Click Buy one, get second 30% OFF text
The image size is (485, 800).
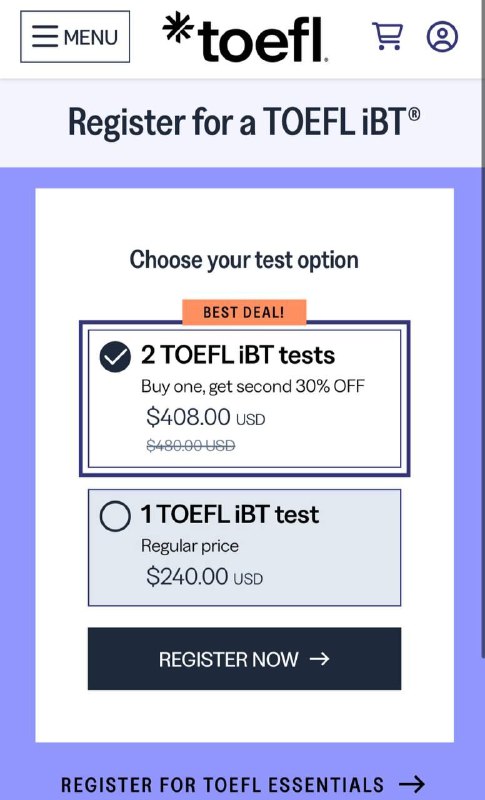(x=253, y=386)
